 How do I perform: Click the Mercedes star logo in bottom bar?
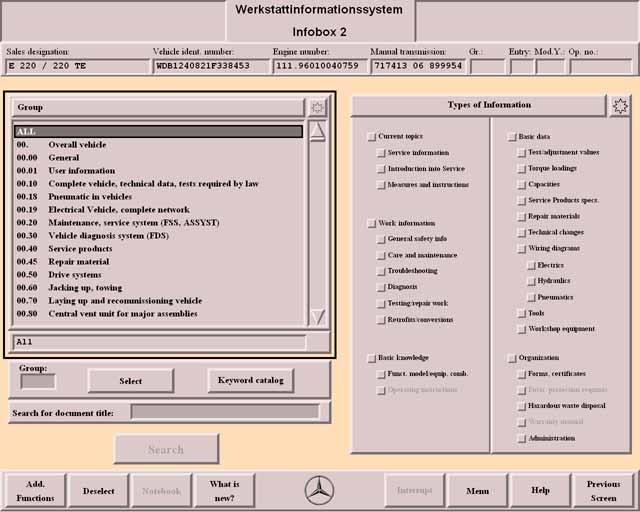320,490
